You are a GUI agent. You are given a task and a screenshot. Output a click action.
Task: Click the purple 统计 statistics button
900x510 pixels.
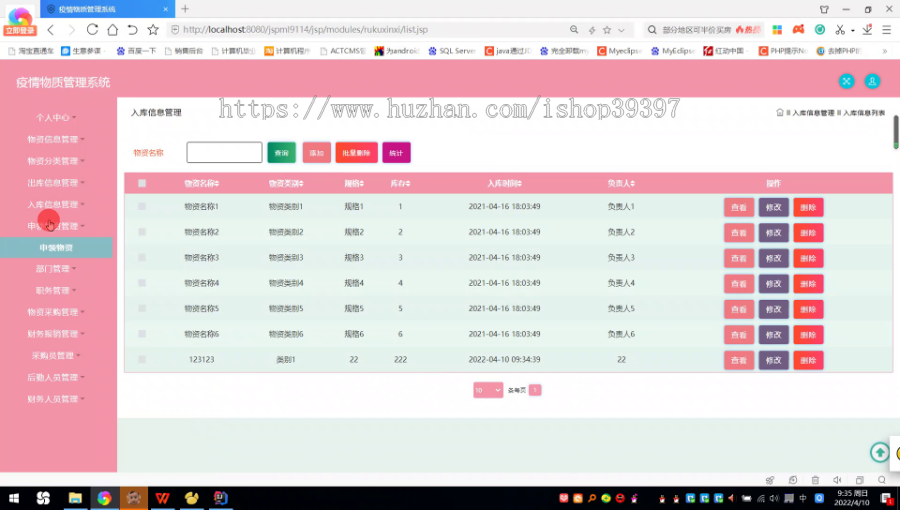[x=396, y=153]
